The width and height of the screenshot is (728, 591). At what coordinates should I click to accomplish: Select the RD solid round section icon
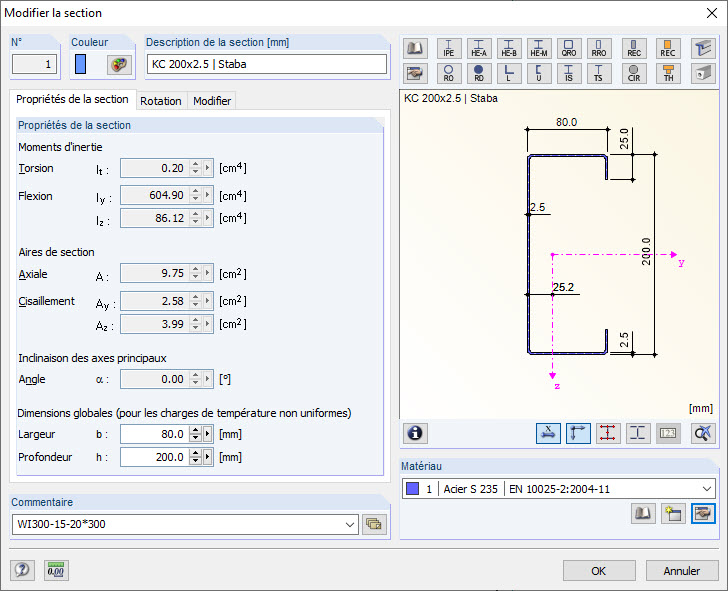479,73
